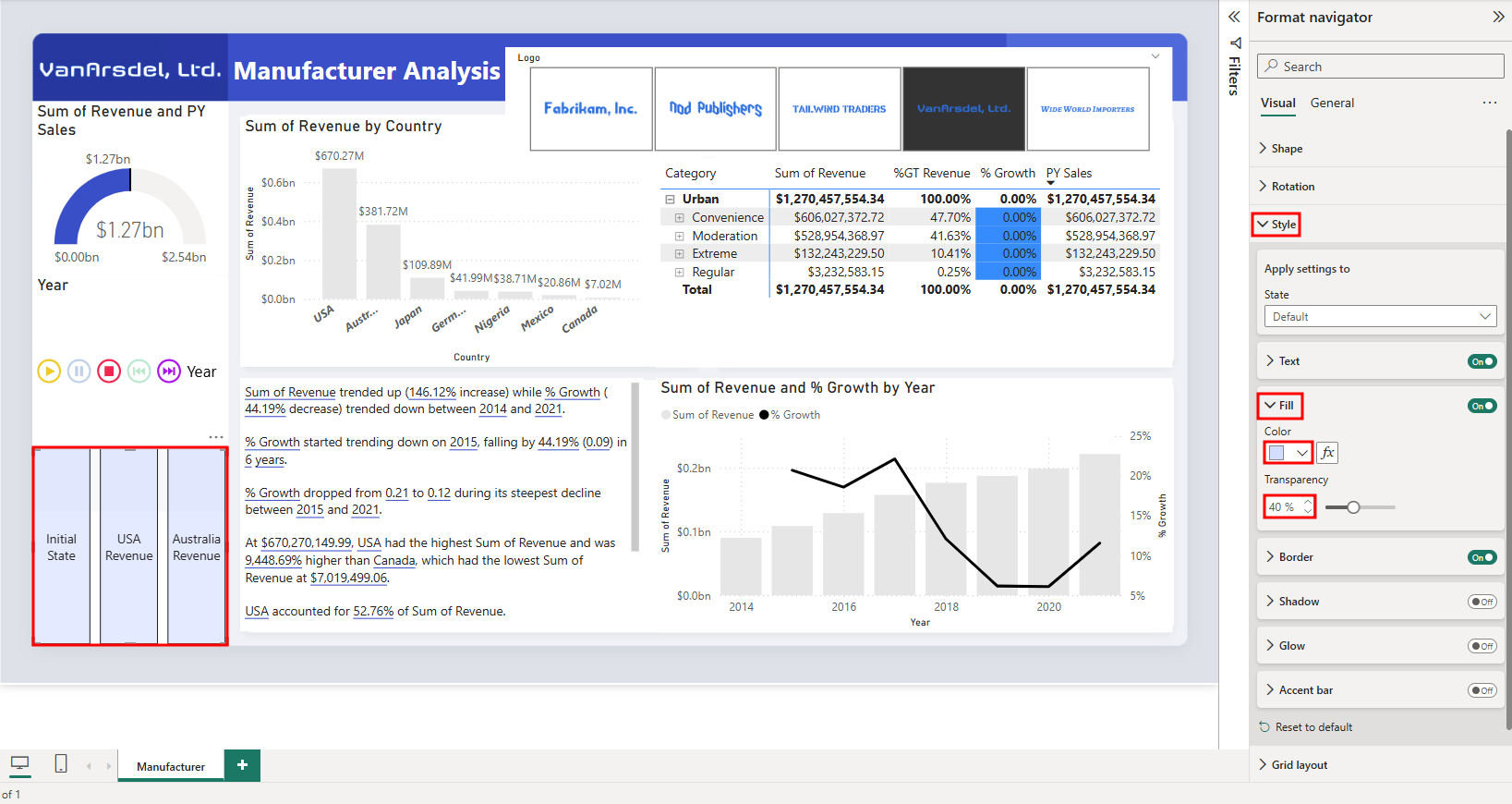The height and width of the screenshot is (804, 1512).
Task: Click the narrative text scrollbar
Action: pos(635,467)
